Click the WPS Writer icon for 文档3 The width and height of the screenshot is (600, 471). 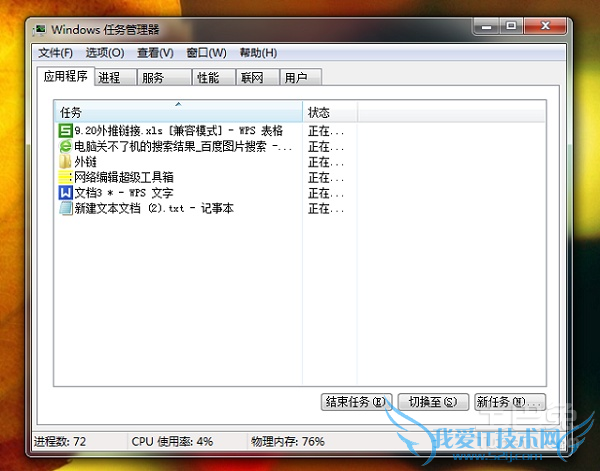click(65, 193)
